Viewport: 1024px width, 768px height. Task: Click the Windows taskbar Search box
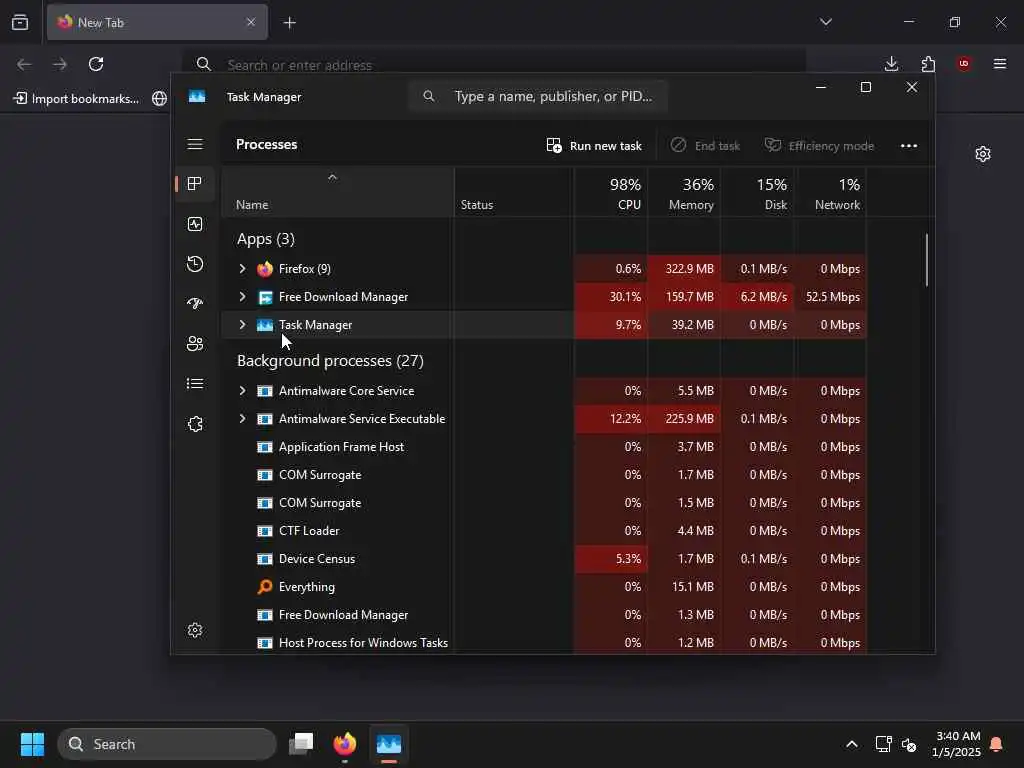(167, 744)
